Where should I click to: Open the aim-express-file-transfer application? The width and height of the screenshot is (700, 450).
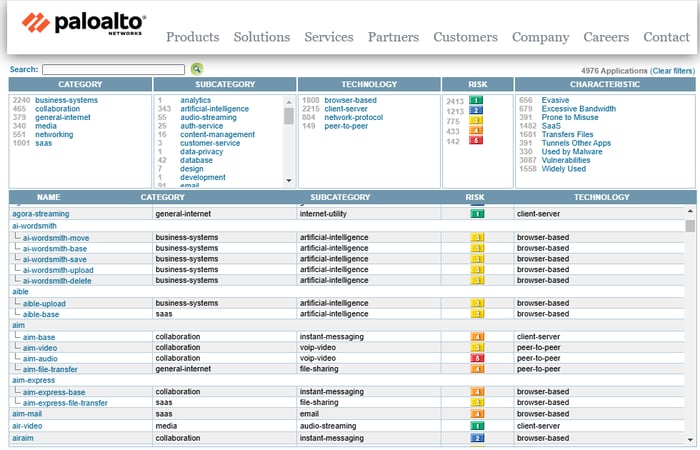click(65, 403)
